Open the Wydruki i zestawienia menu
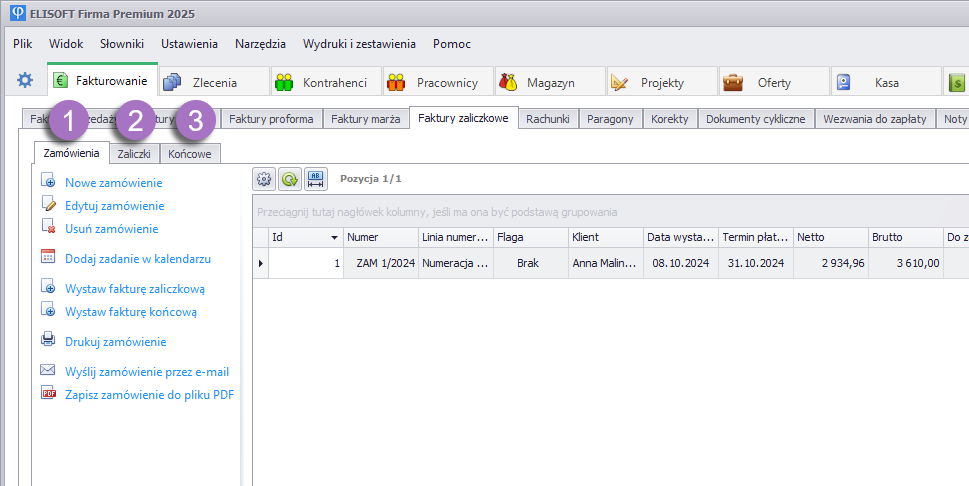This screenshot has height=486, width=969. (359, 44)
